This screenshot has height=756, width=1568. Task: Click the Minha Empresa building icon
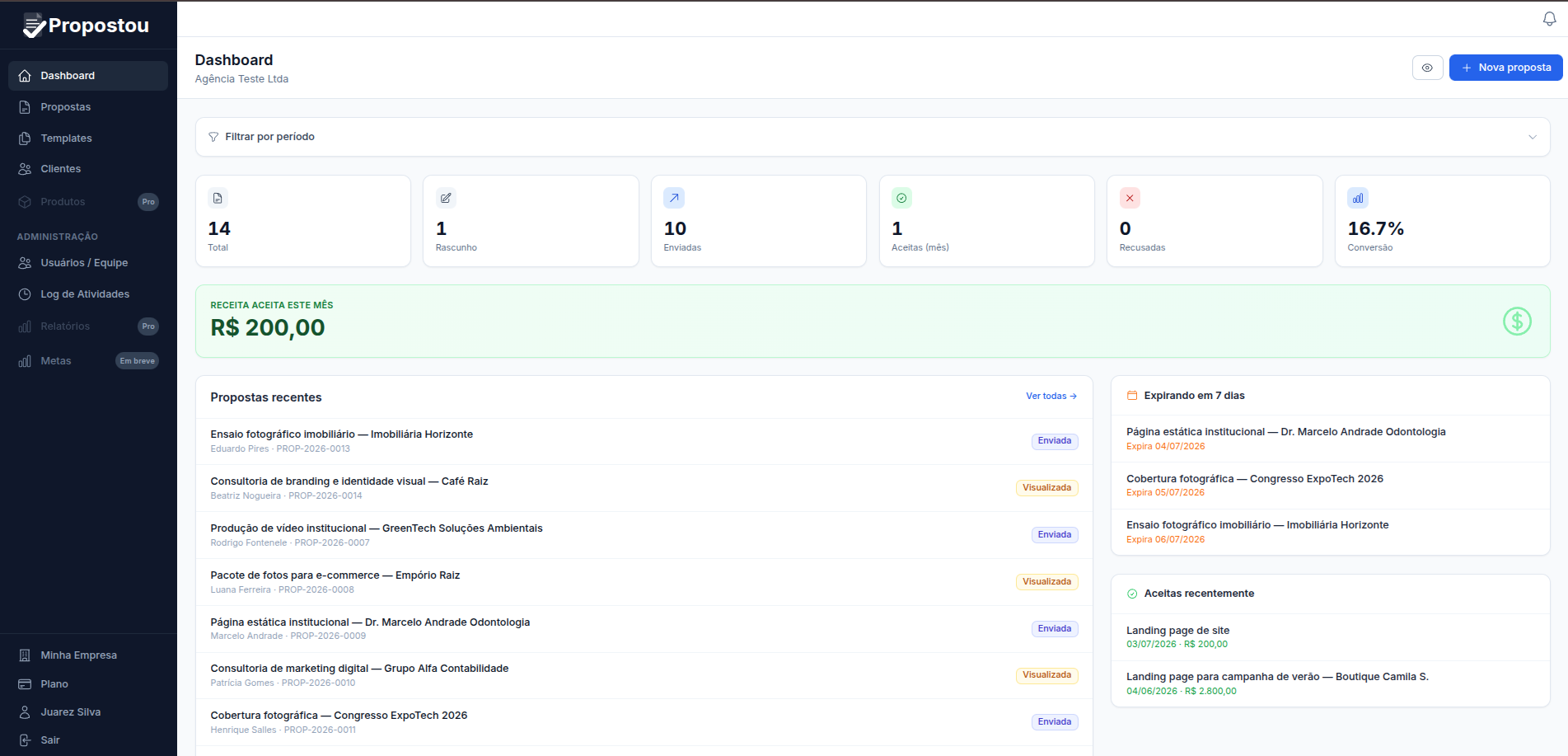(x=25, y=655)
